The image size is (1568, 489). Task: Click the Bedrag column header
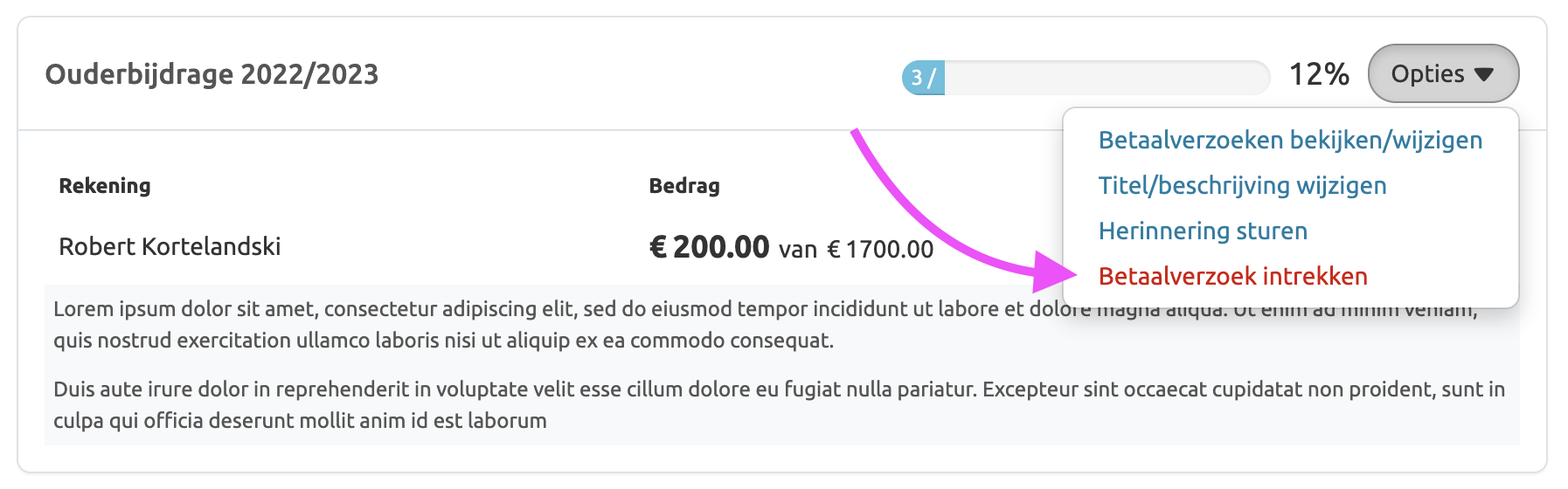pyautogui.click(x=684, y=186)
